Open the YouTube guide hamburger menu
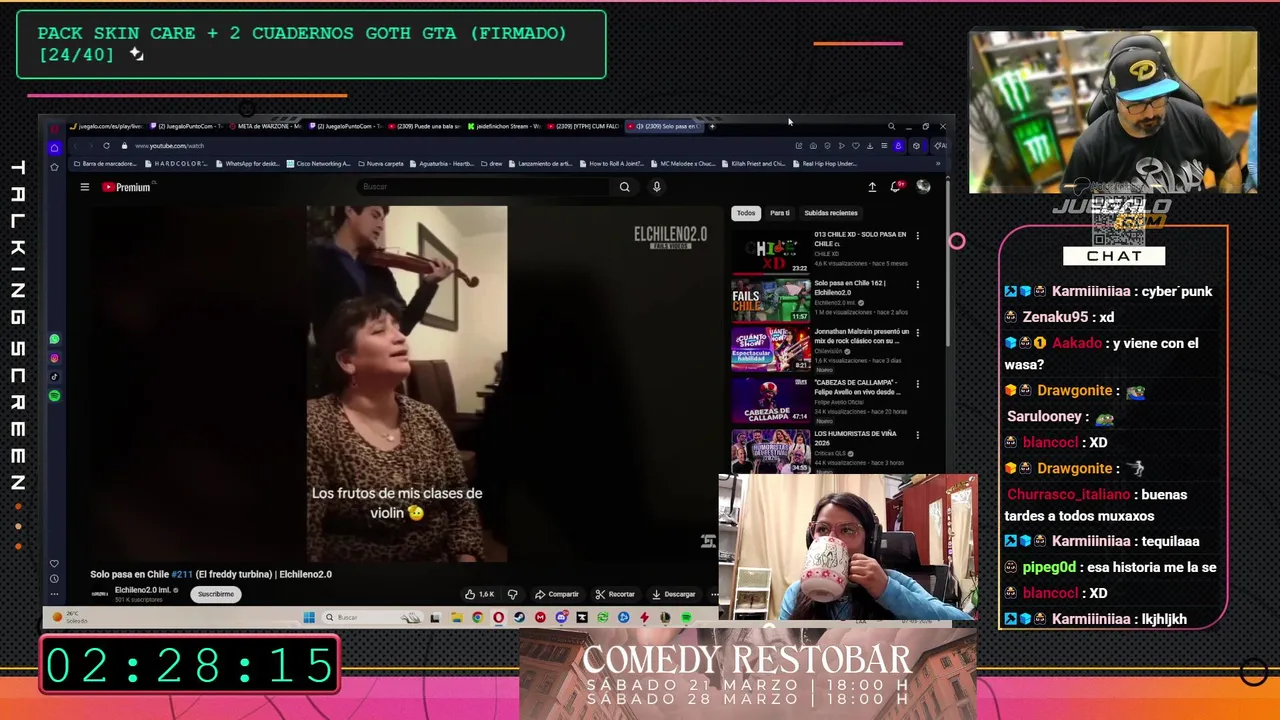Image resolution: width=1280 pixels, height=720 pixels. pyautogui.click(x=85, y=187)
